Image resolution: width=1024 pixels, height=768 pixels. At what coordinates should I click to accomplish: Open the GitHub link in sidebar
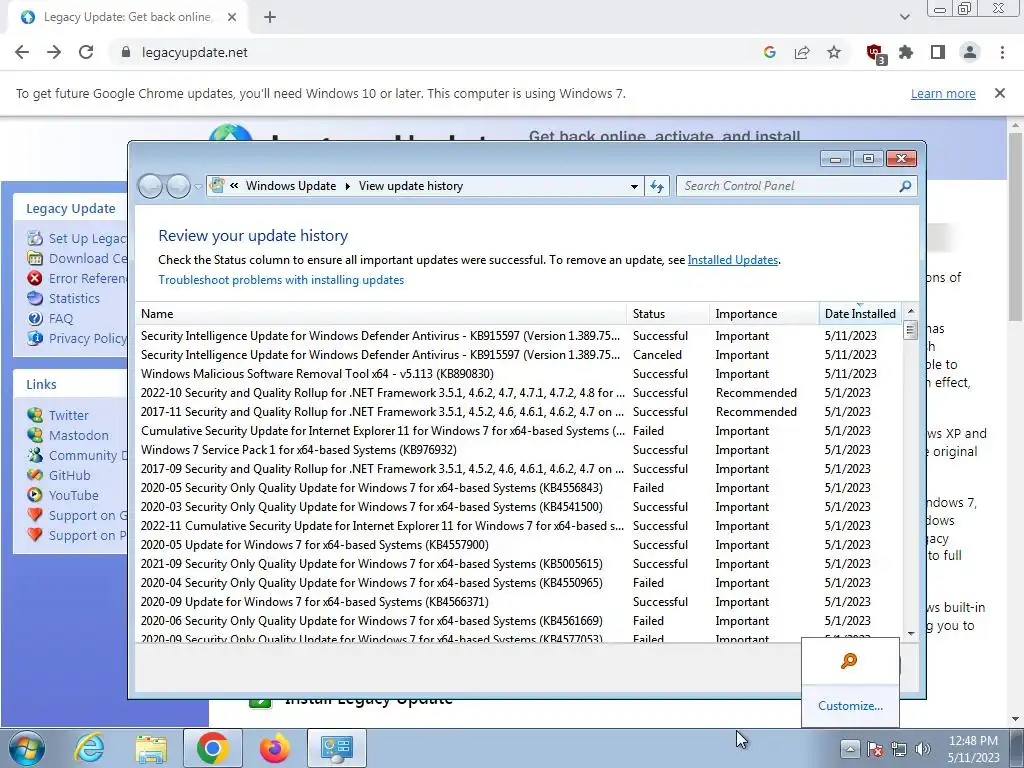click(69, 475)
